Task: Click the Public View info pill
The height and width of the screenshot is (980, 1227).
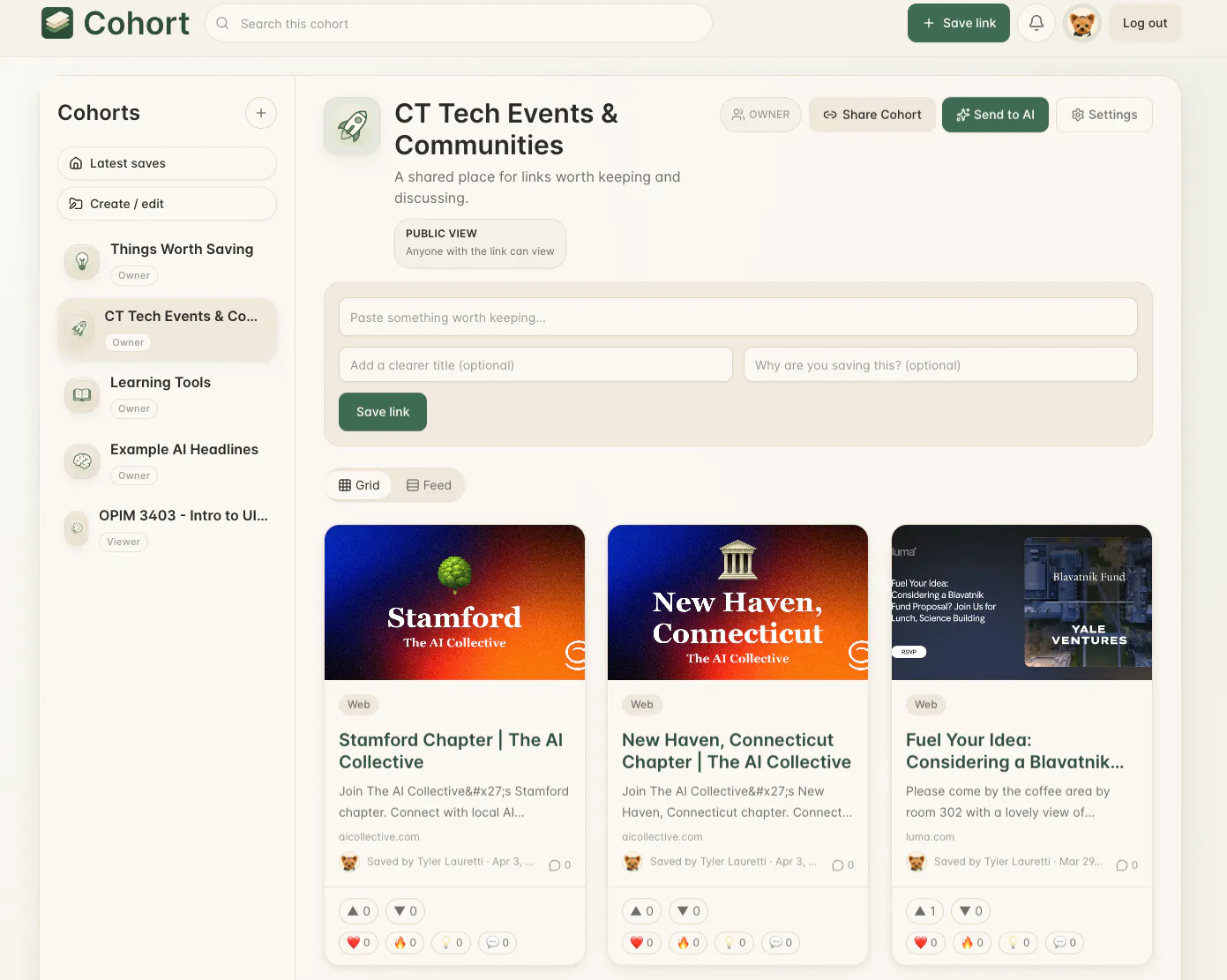Action: 480,243
